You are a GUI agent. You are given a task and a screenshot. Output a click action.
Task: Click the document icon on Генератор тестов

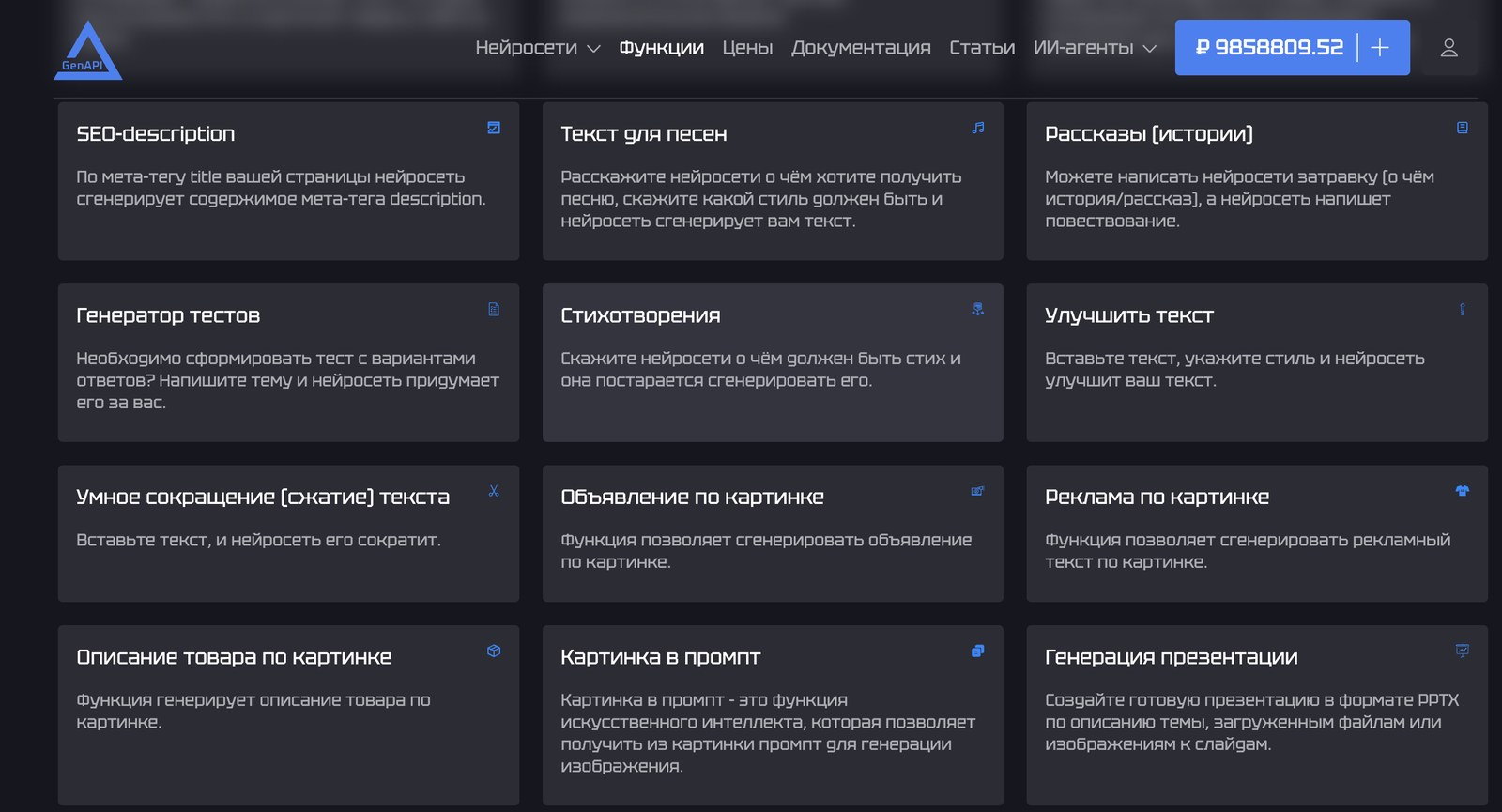pos(494,309)
